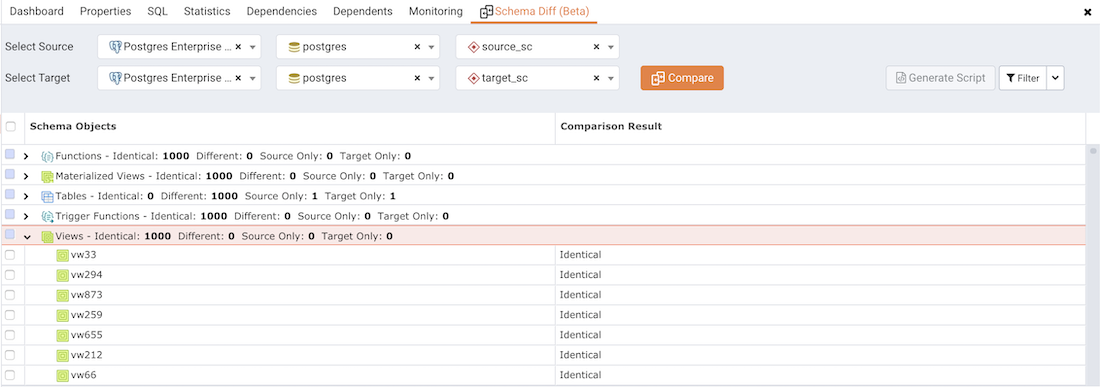
Task: Open the target schema dropdown arrow
Action: click(611, 79)
